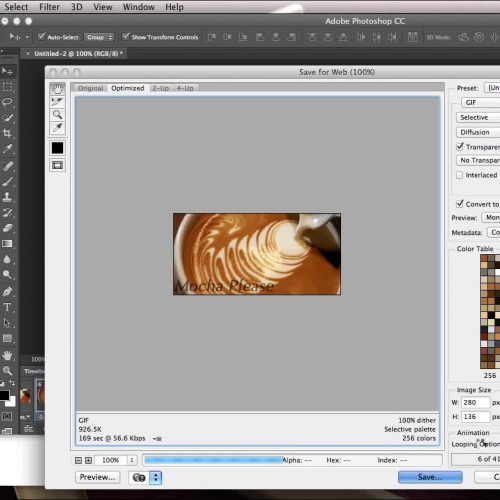
Task: Select the Eyedropper tool in Save for Web
Action: pyautogui.click(x=57, y=128)
